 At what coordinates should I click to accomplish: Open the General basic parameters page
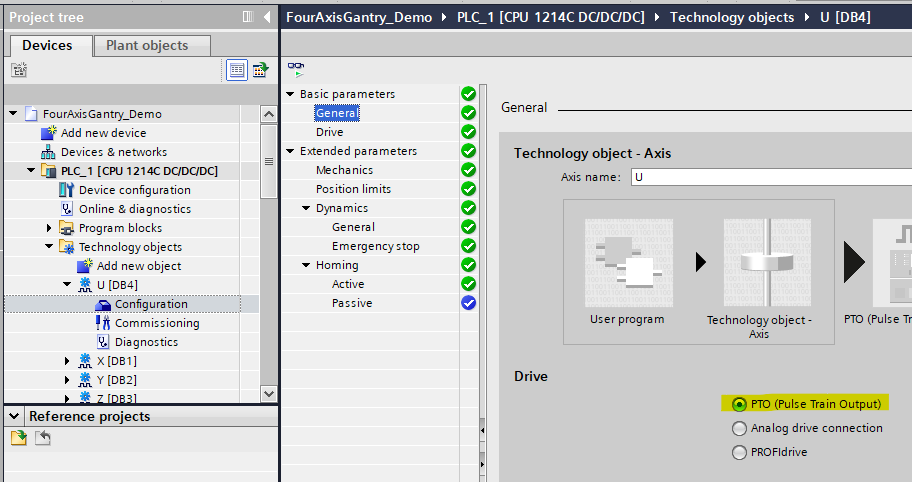click(x=337, y=113)
